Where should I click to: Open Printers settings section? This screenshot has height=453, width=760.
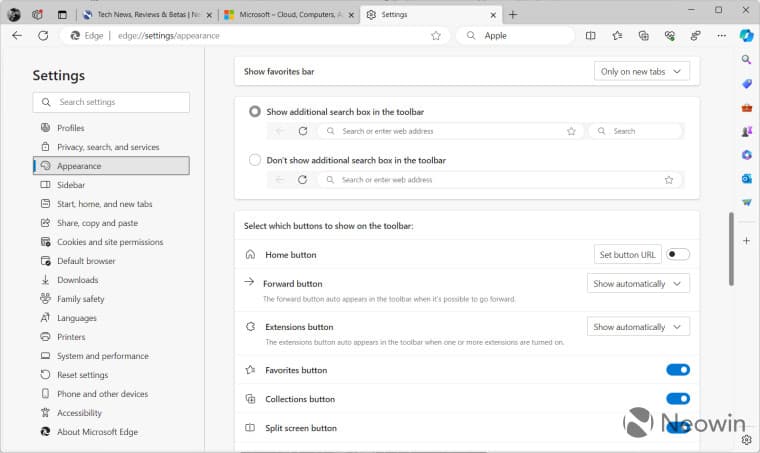coord(111,337)
